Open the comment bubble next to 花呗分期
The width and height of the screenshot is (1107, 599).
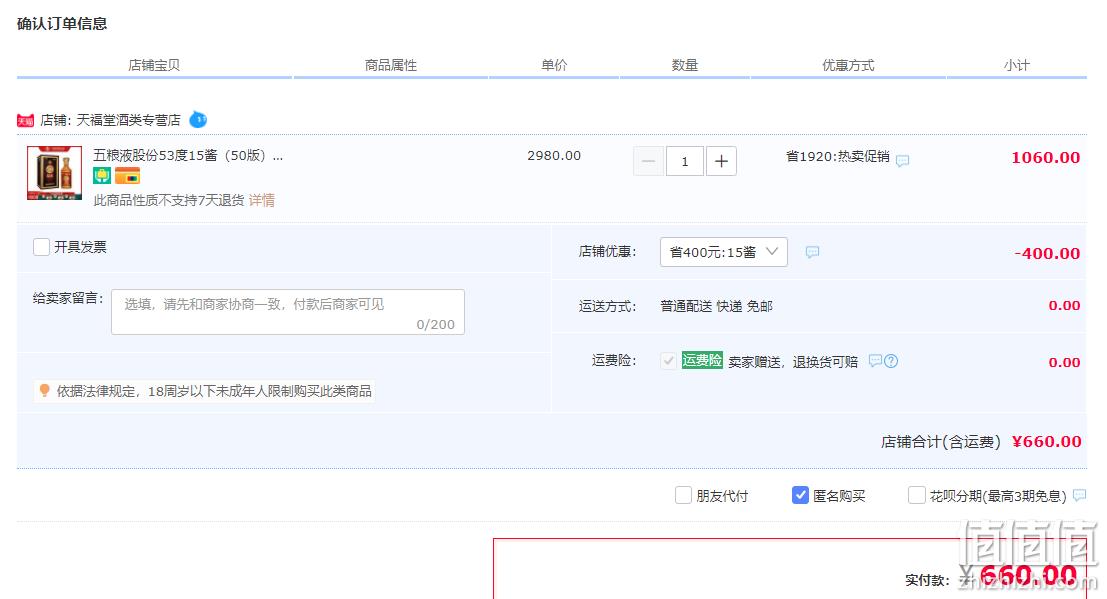tap(1079, 495)
